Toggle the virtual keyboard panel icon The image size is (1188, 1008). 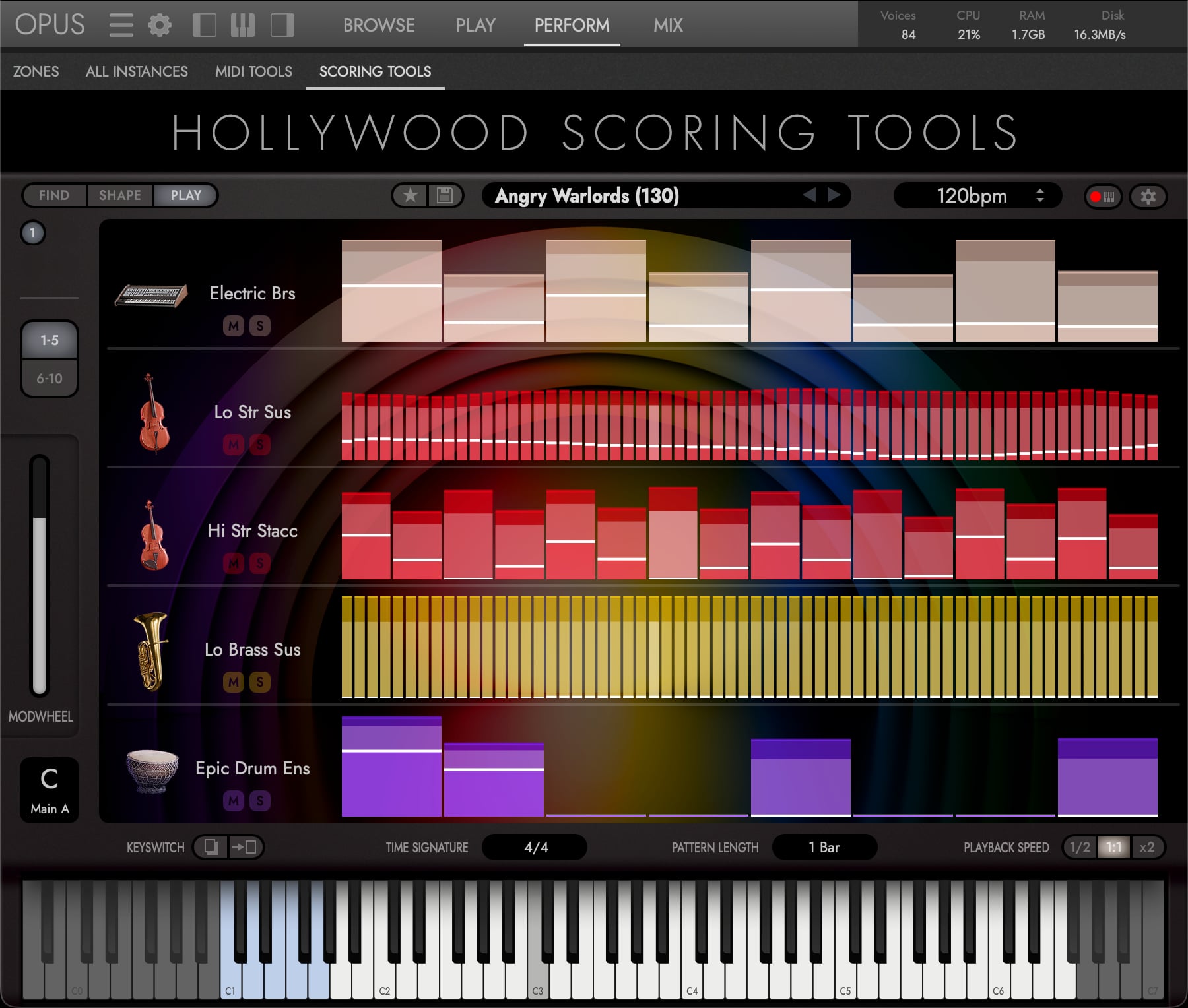243,26
